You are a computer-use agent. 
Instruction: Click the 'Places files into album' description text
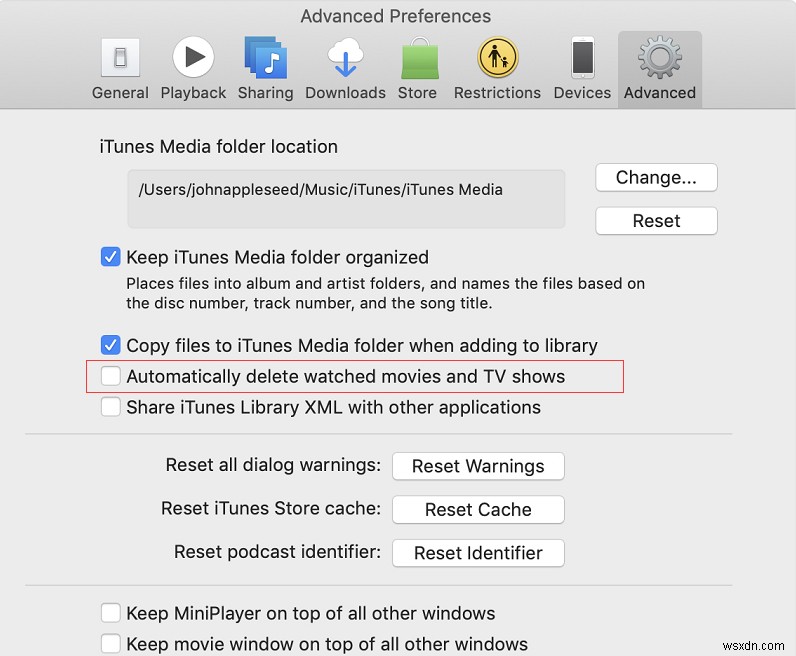tap(385, 293)
